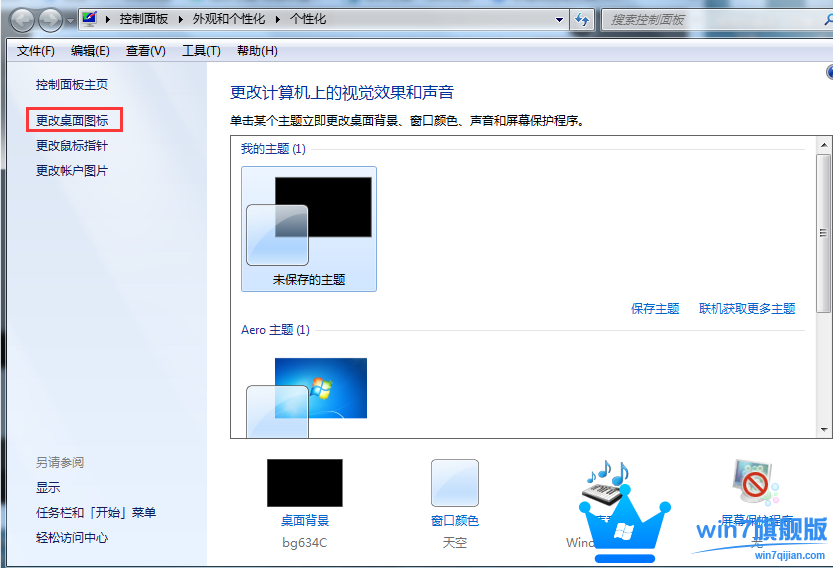Open the 编辑(E) menu

[x=90, y=51]
